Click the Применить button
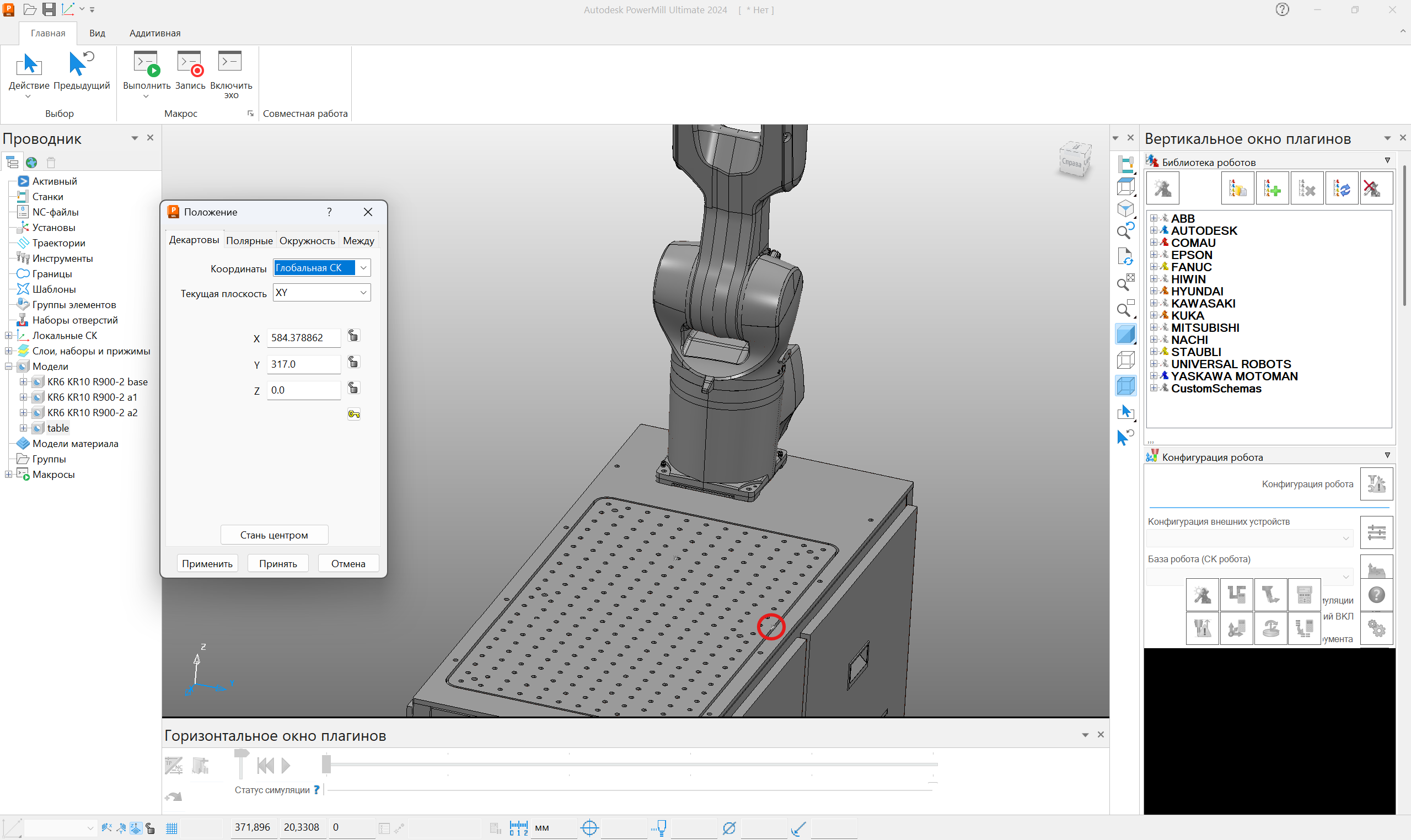This screenshot has height=840, width=1411. pyautogui.click(x=207, y=564)
